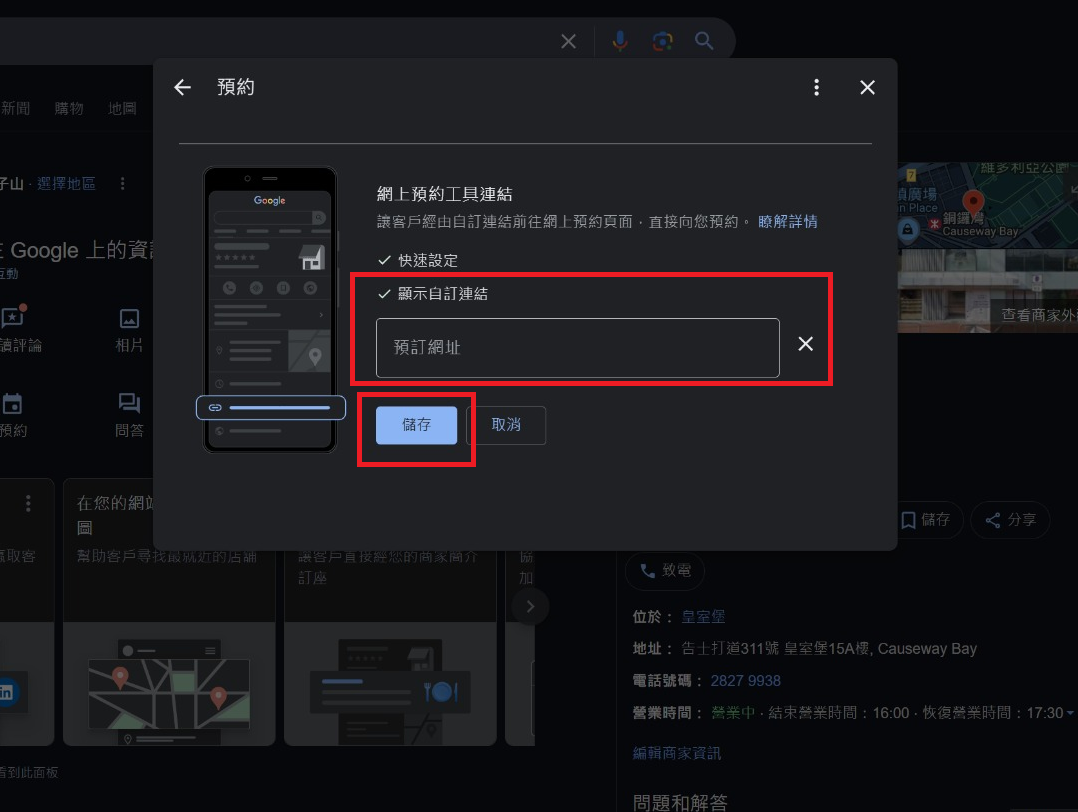This screenshot has width=1078, height=812.
Task: Select the 快速設定 option
Action: click(417, 260)
